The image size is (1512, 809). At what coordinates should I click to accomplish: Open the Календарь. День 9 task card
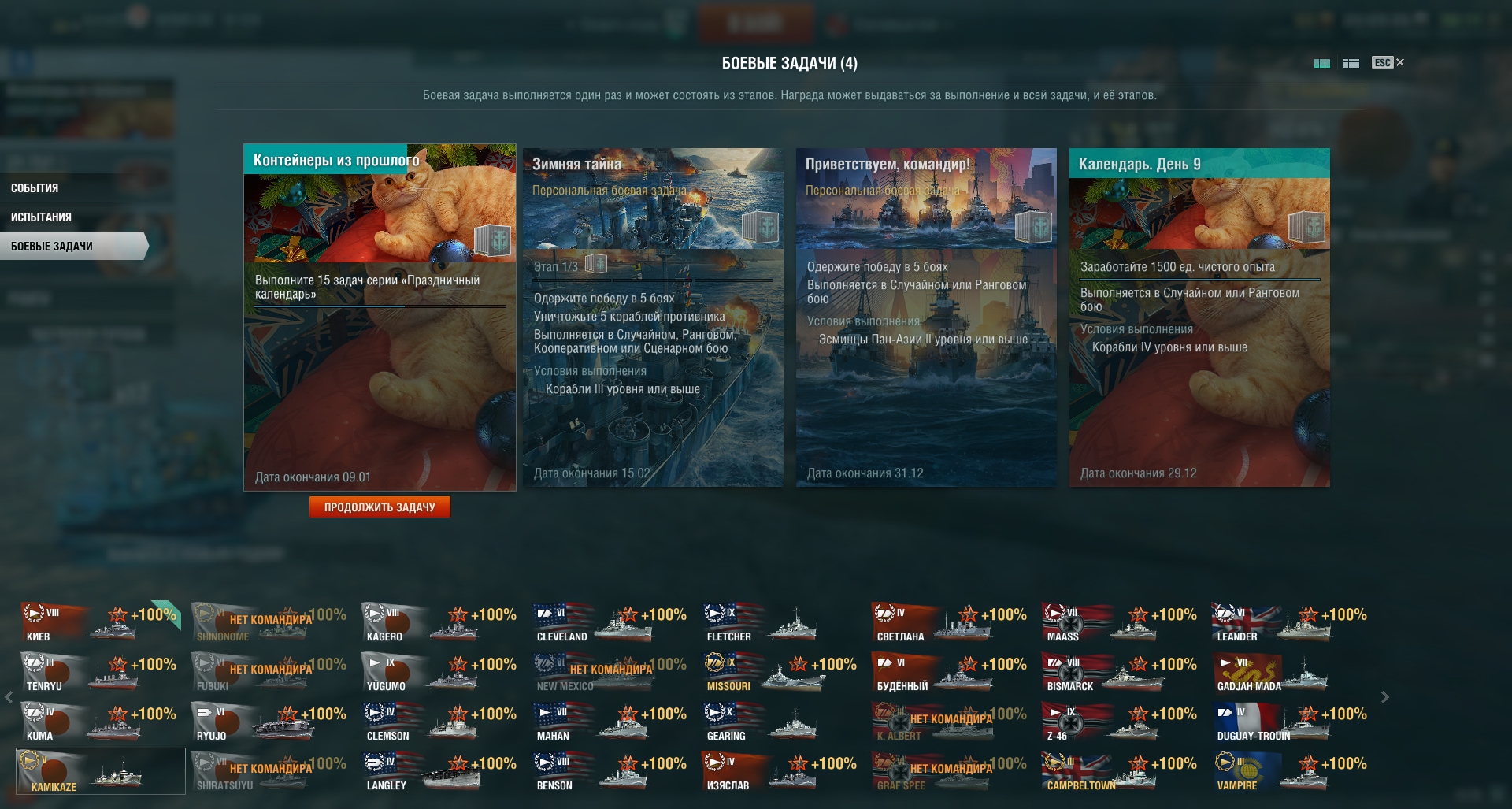pos(1199,317)
